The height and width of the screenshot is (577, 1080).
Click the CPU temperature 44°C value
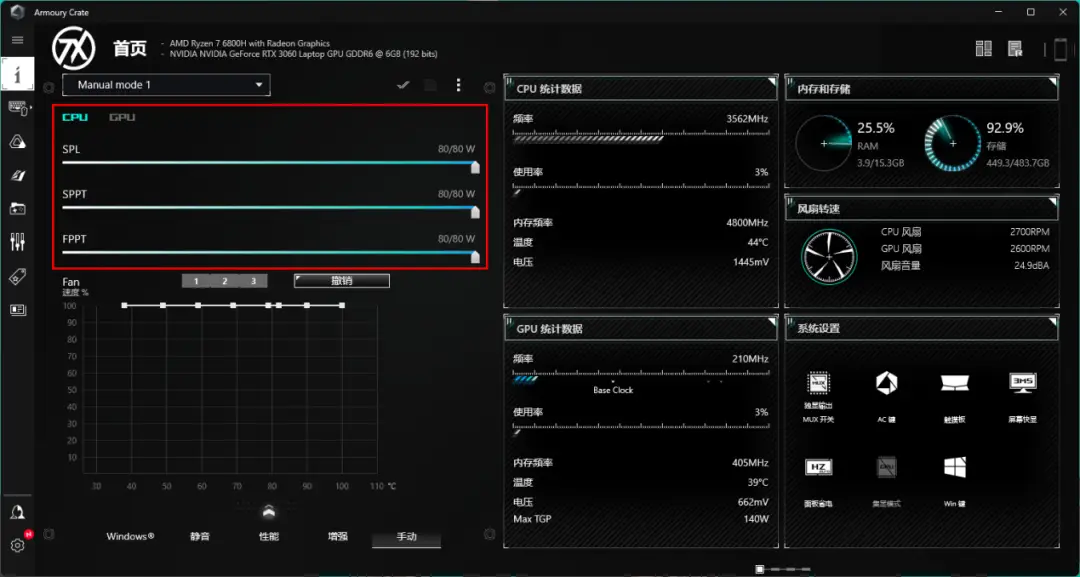756,242
